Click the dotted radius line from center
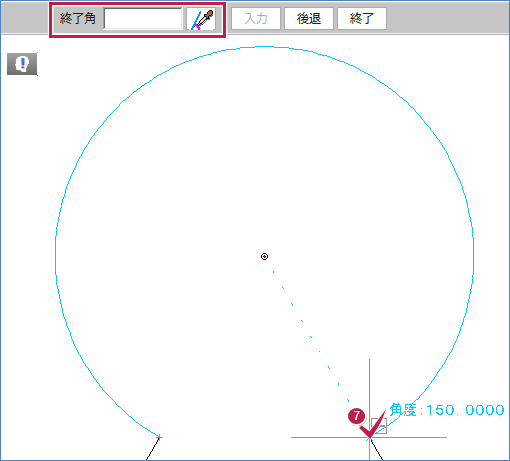 tap(310, 336)
